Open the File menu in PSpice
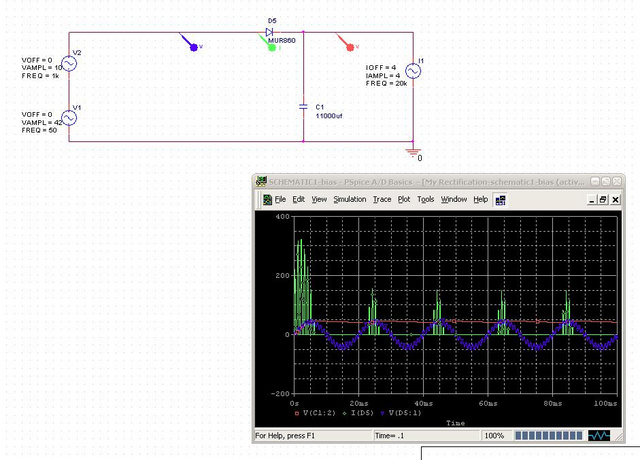The image size is (640, 460). click(280, 200)
